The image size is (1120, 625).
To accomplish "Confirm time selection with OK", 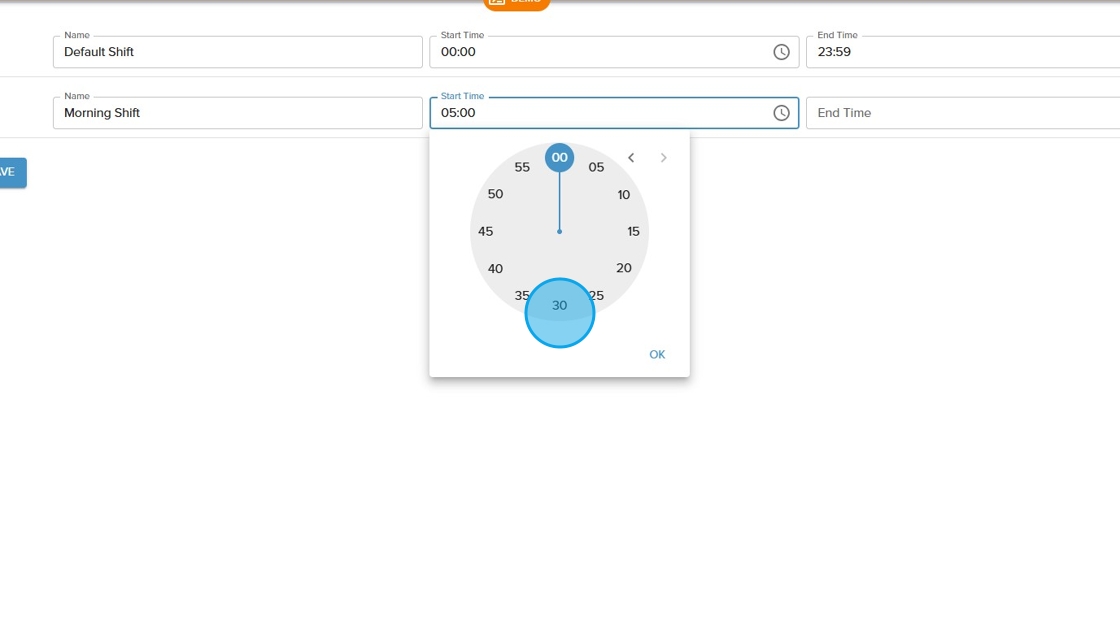I will pyautogui.click(x=657, y=355).
